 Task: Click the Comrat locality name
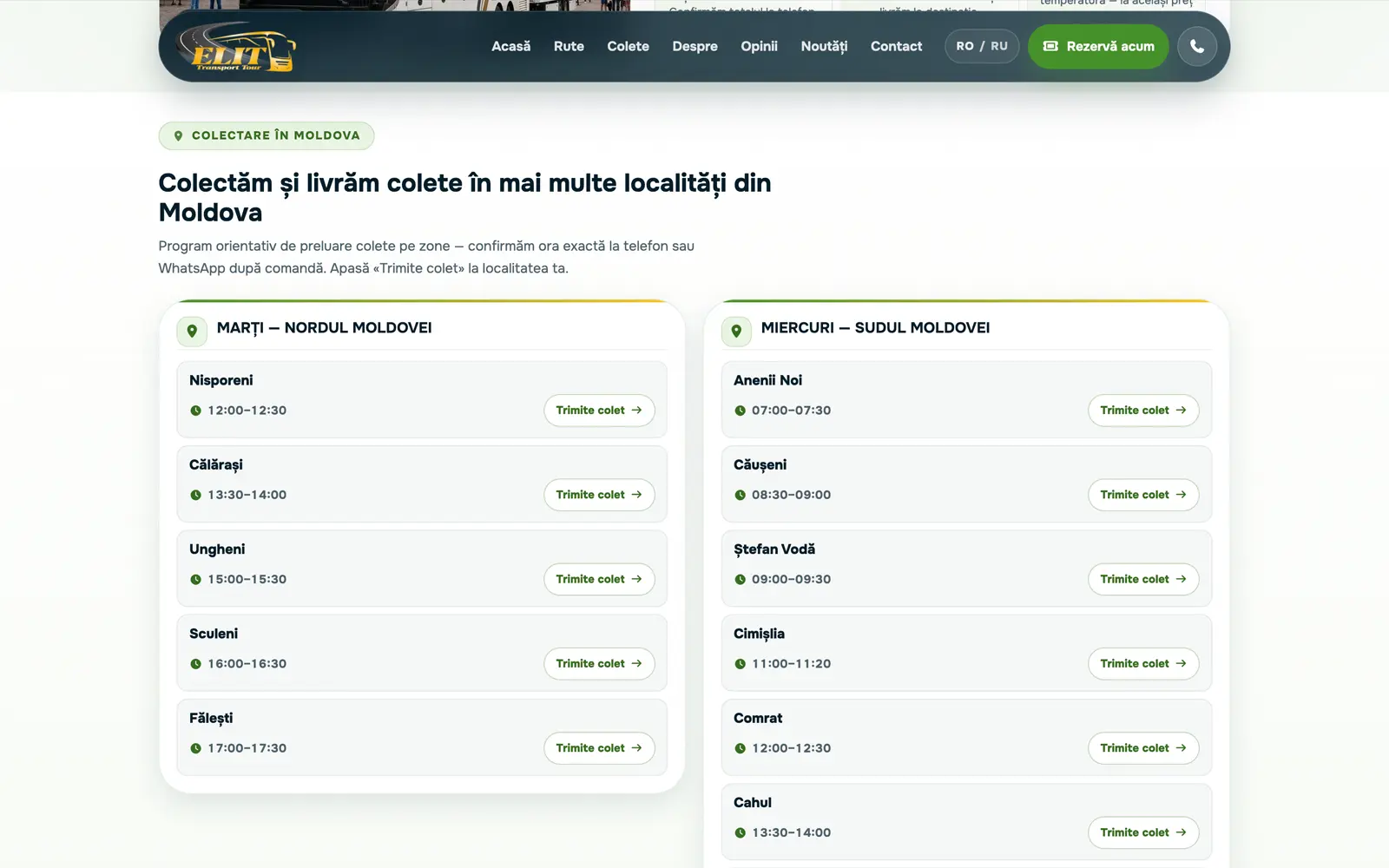[x=758, y=718]
